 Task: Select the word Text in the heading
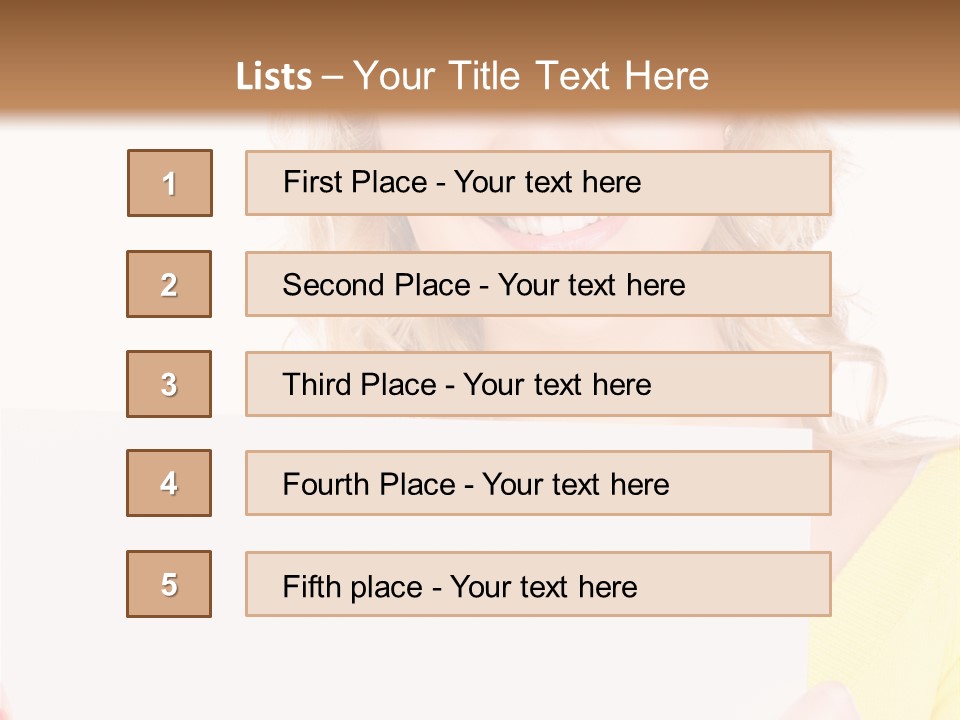pyautogui.click(x=572, y=77)
